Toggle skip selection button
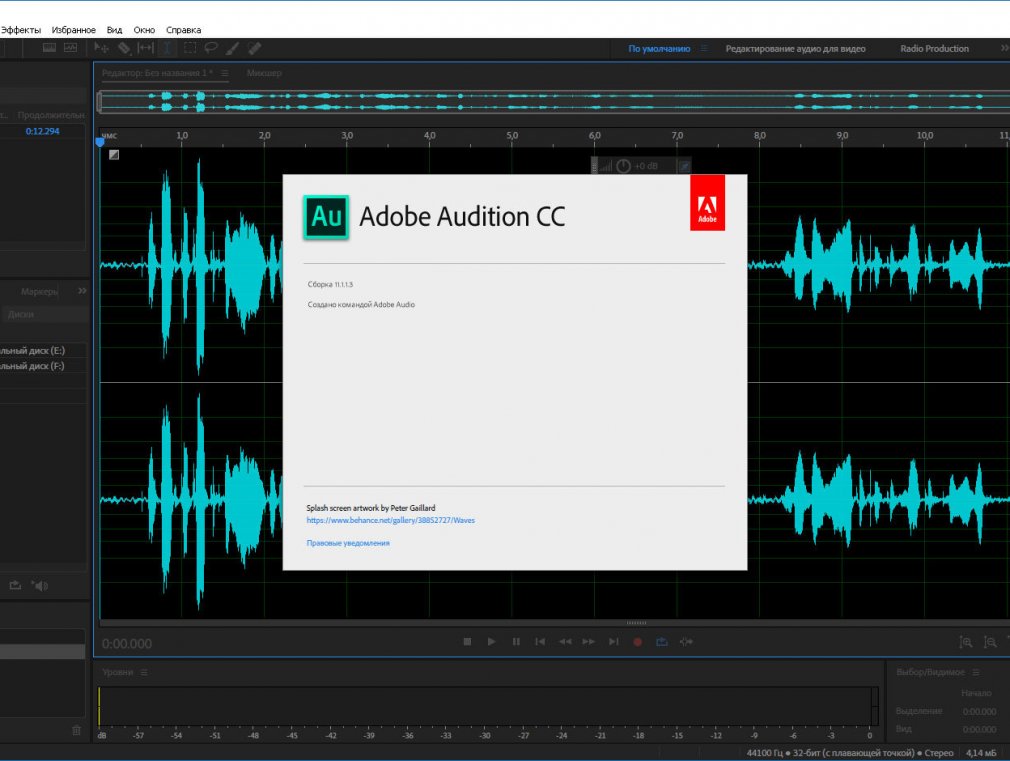The height and width of the screenshot is (761, 1010). point(686,642)
